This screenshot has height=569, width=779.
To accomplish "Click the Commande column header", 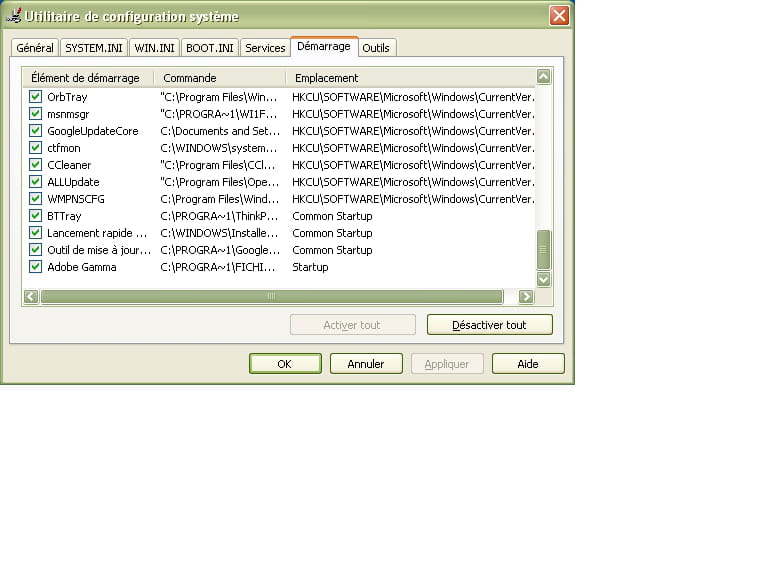I will pos(220,78).
